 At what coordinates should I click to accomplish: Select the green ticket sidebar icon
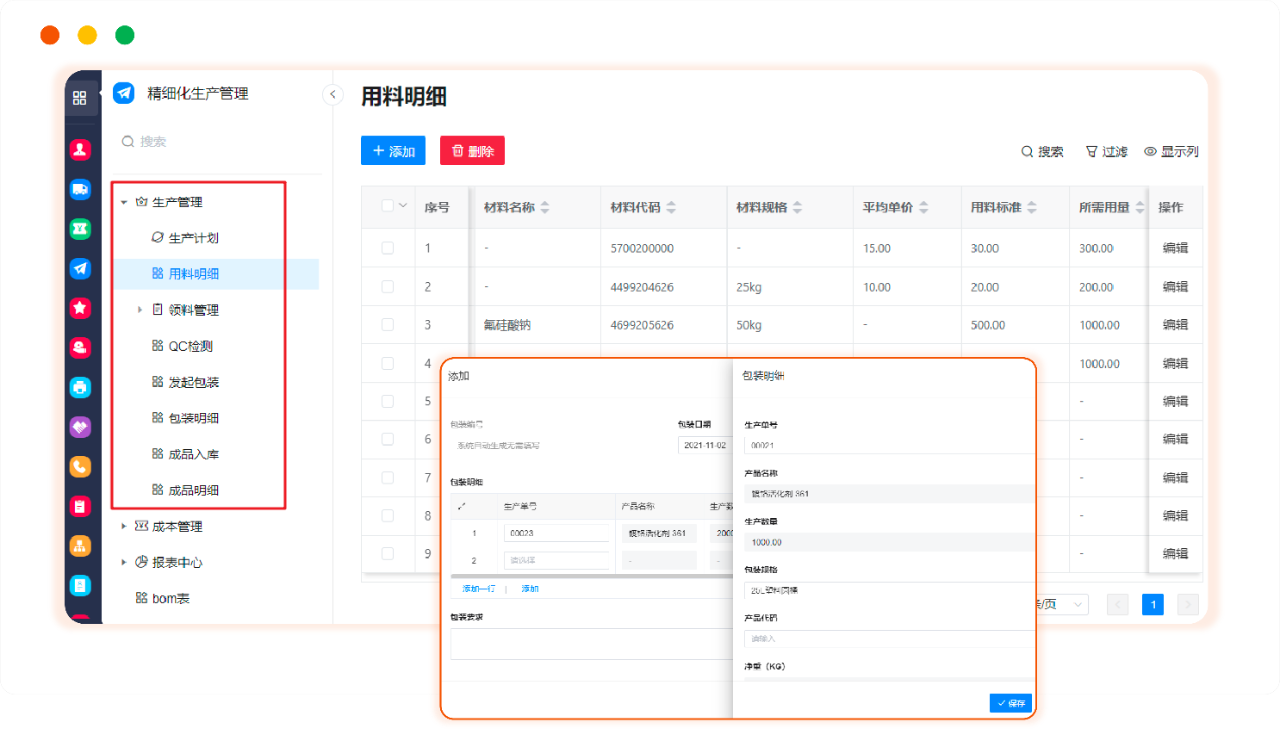point(80,229)
